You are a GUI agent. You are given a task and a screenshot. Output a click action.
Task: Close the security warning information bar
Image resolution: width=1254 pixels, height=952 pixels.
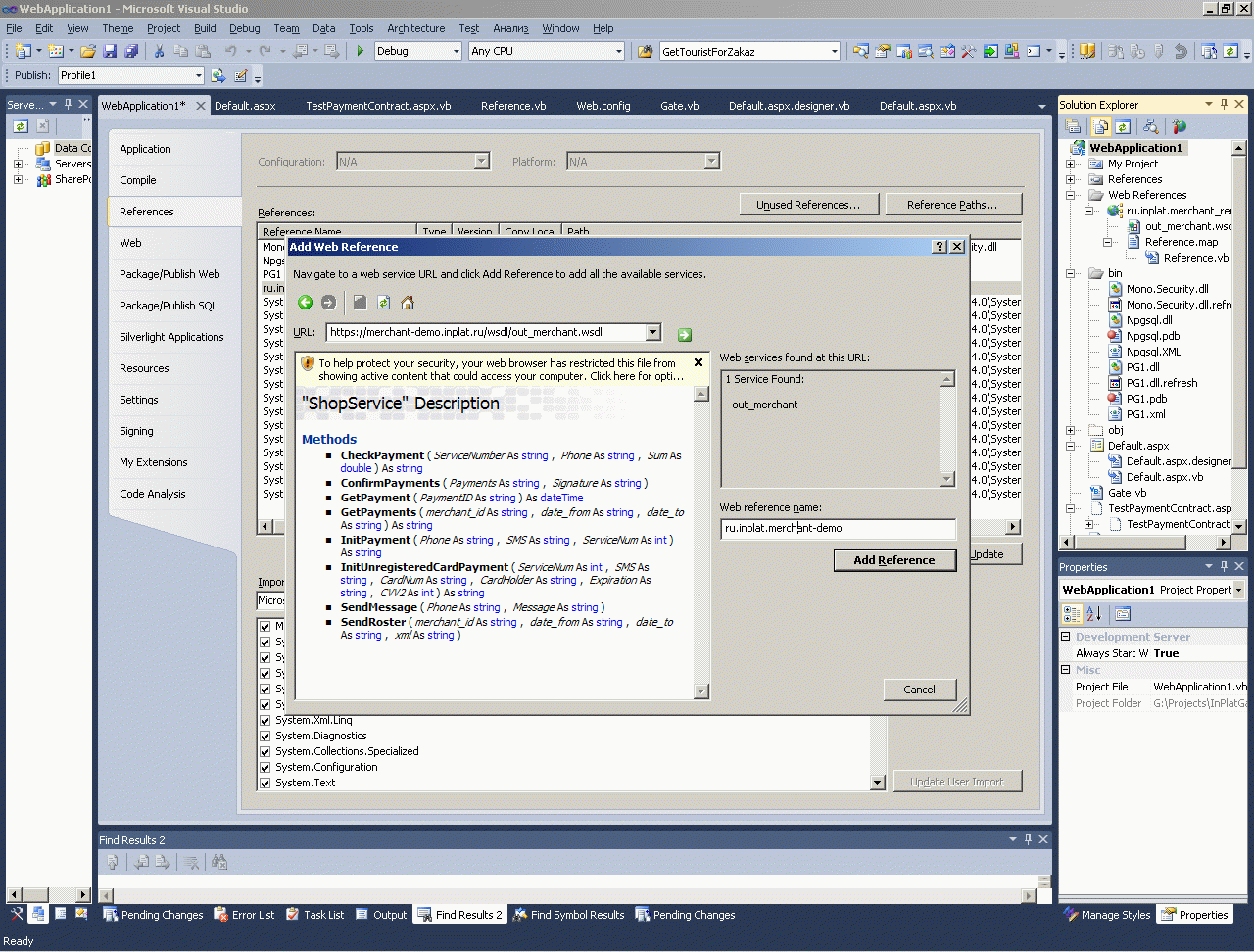[699, 362]
